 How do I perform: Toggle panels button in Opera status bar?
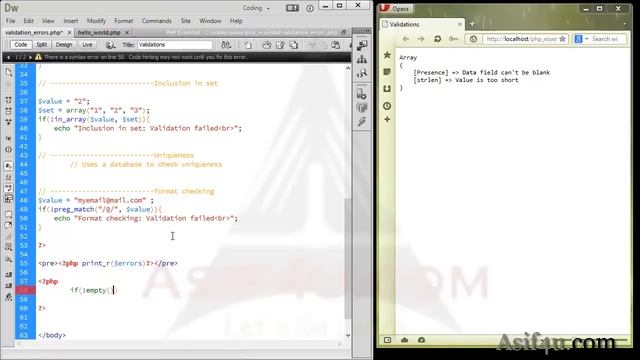point(387,340)
